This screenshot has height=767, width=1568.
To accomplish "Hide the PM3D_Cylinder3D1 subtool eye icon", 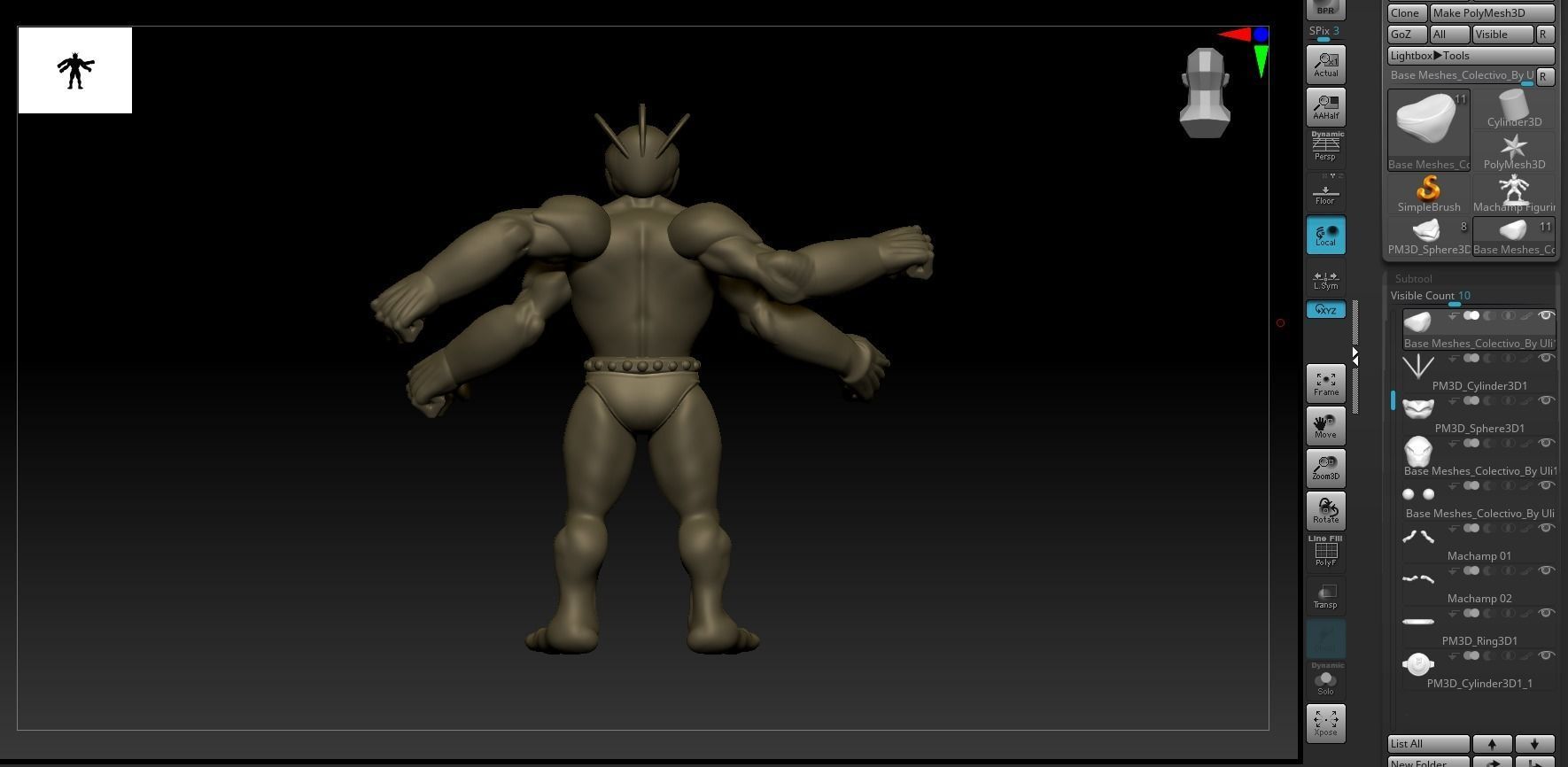I will pyautogui.click(x=1547, y=359).
